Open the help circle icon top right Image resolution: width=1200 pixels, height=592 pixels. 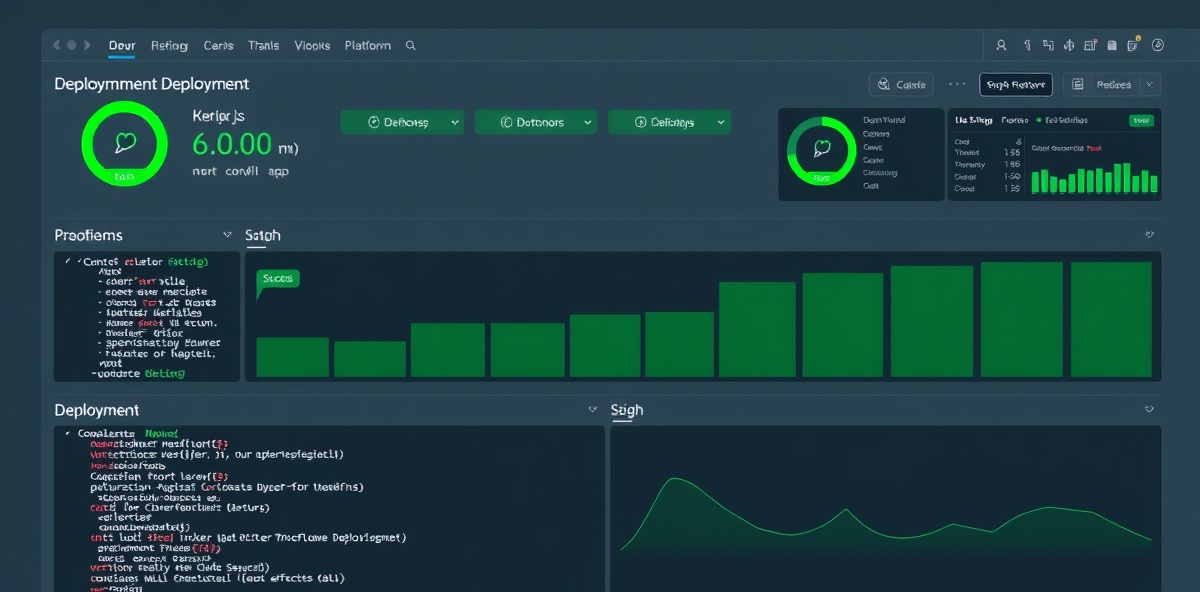pyautogui.click(x=1158, y=45)
